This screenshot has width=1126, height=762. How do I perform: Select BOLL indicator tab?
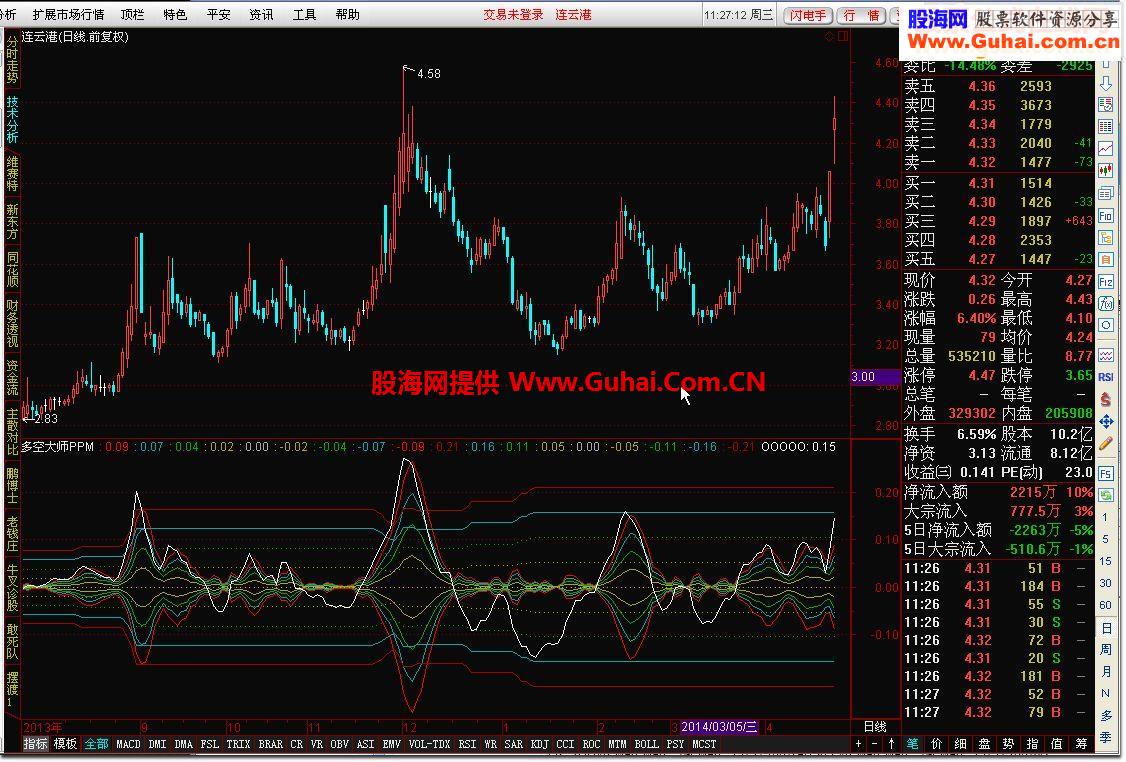pos(646,745)
